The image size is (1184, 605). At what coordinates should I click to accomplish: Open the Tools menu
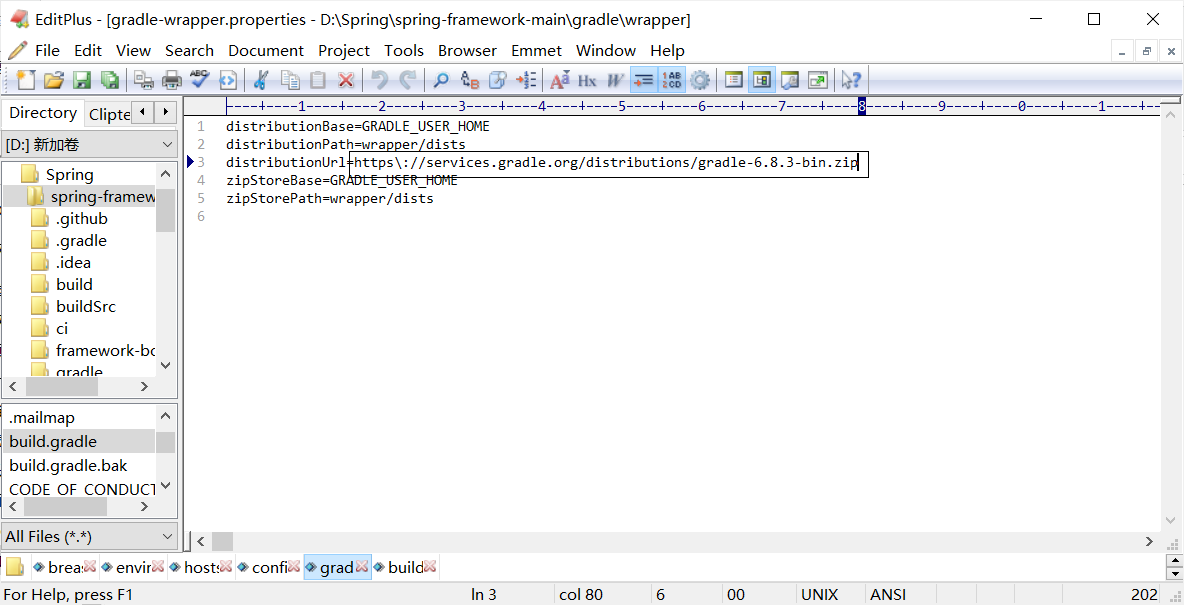pyautogui.click(x=404, y=51)
